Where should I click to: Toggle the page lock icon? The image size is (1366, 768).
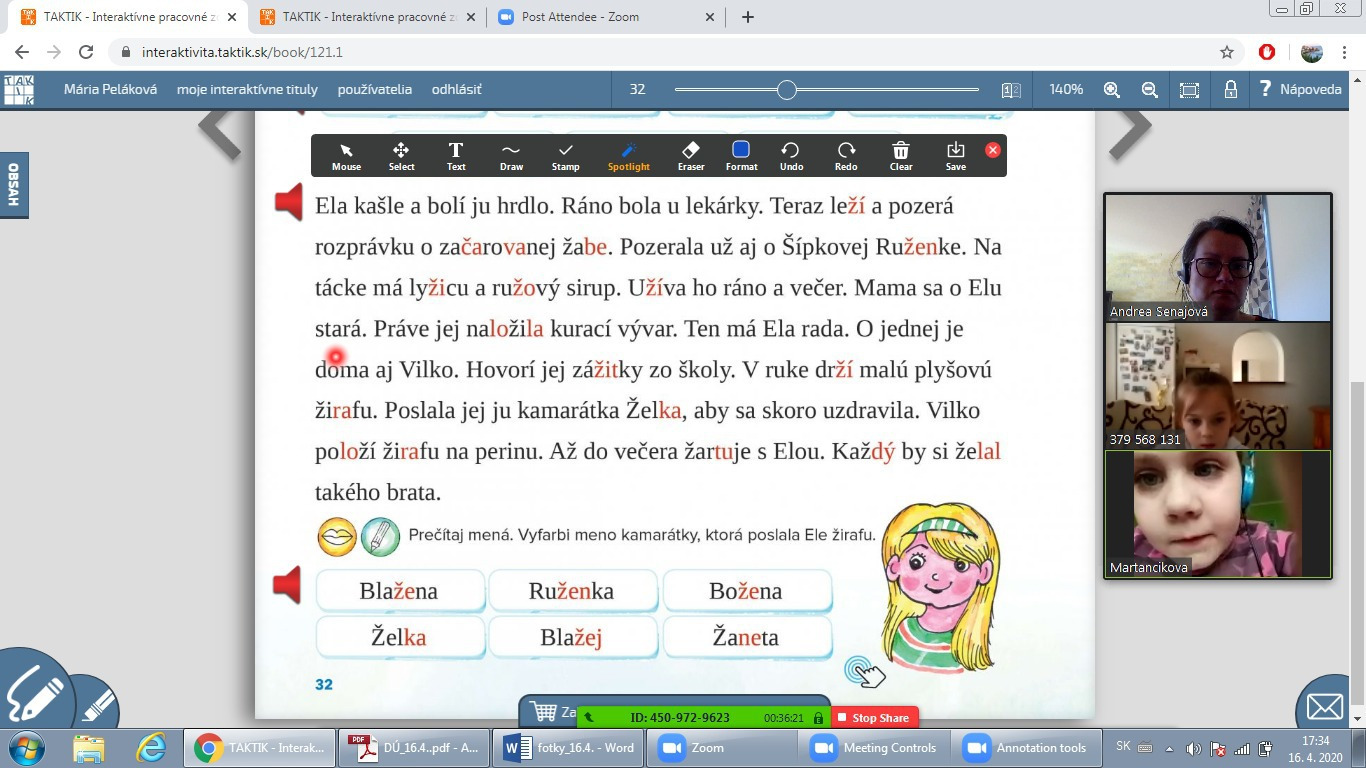click(x=1231, y=90)
